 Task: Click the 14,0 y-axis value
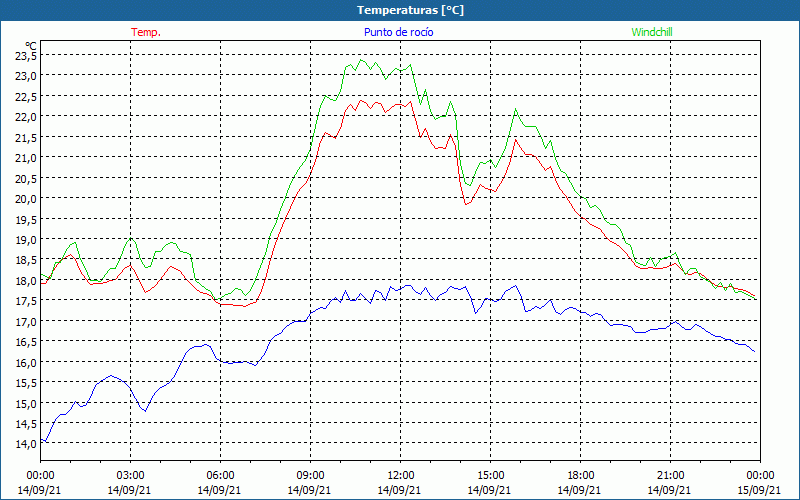(26, 444)
